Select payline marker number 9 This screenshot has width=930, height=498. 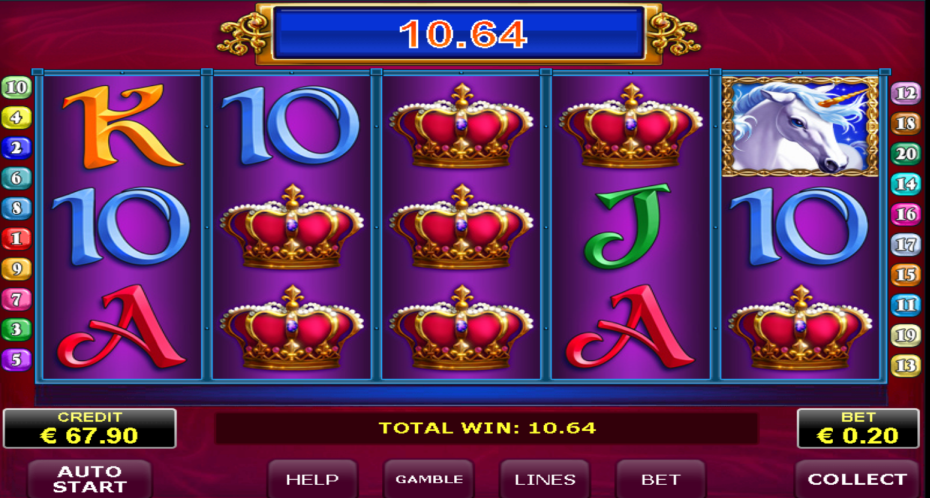17,269
